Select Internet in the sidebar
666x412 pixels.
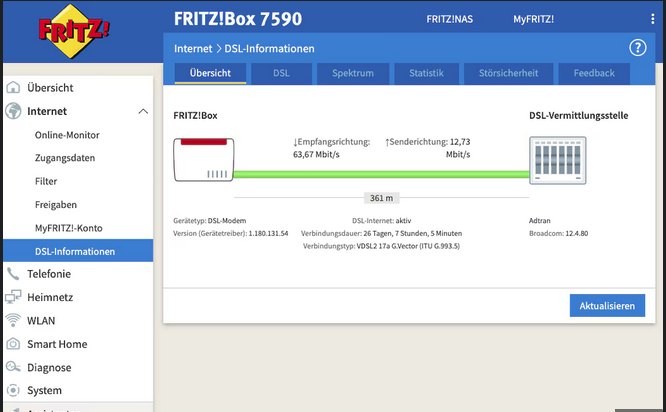(x=47, y=111)
